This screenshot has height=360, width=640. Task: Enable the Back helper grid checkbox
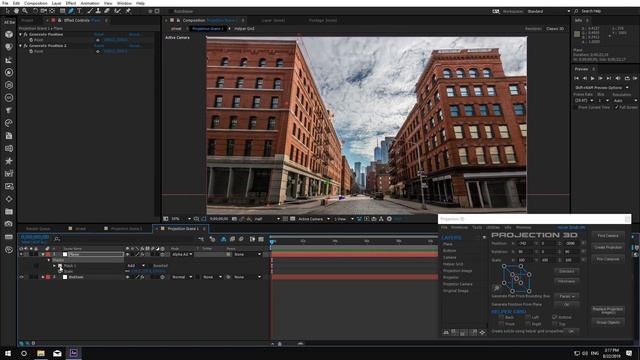tap(501, 317)
